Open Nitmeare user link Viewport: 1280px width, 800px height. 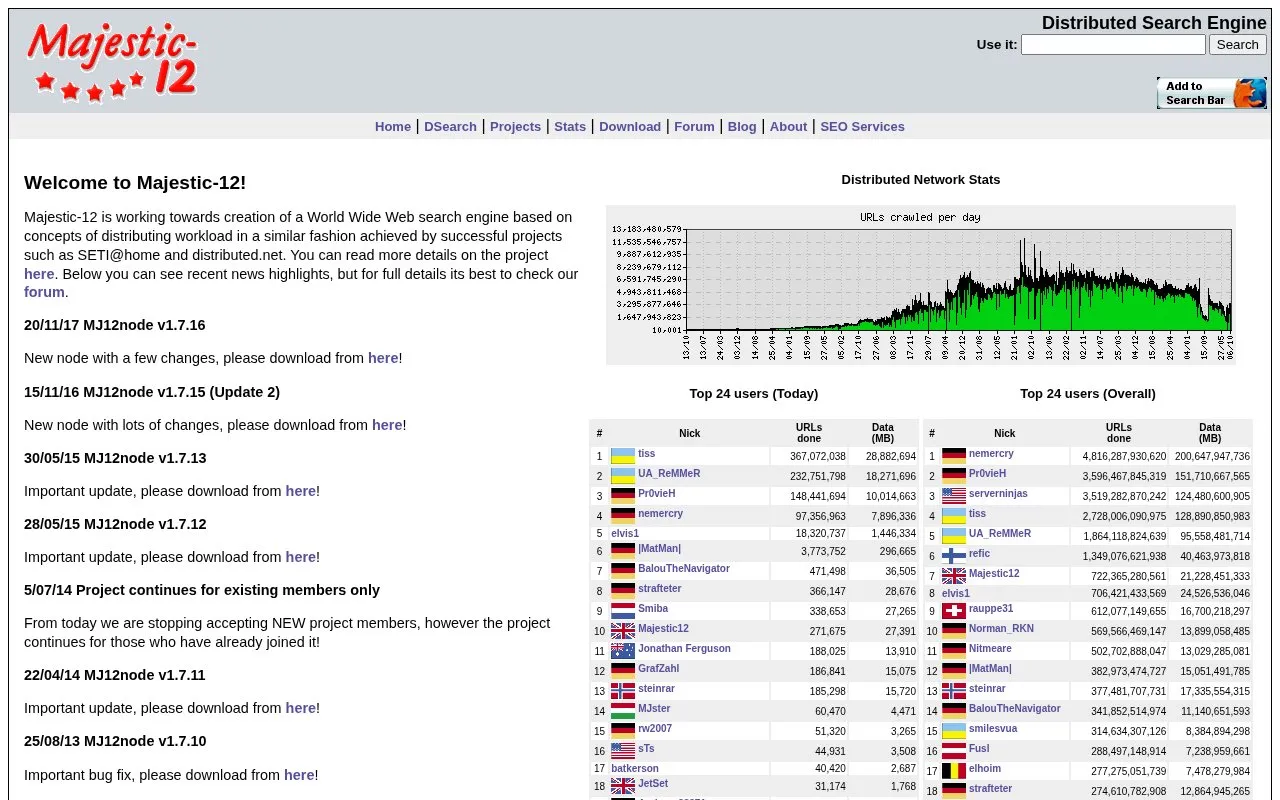pyautogui.click(x=990, y=649)
